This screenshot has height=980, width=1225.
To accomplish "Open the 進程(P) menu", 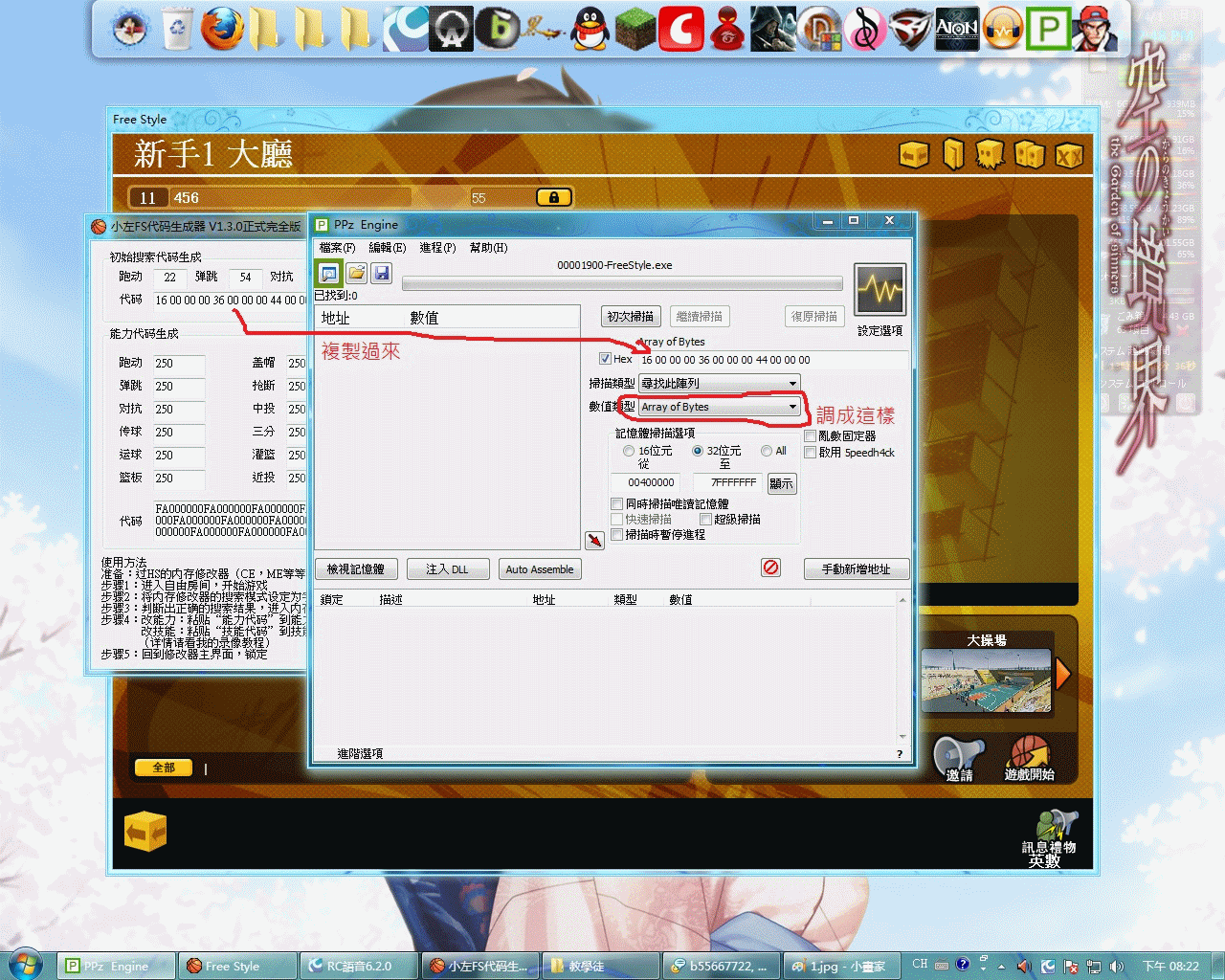I will coord(437,248).
